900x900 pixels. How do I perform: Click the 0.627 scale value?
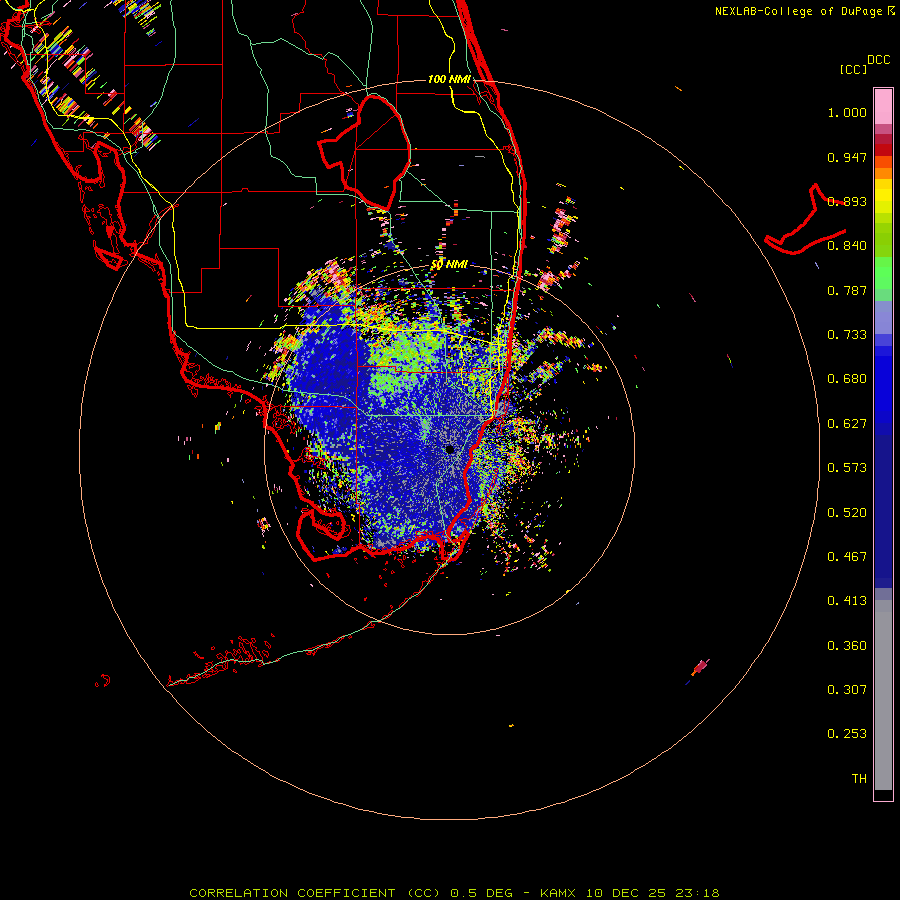click(847, 424)
